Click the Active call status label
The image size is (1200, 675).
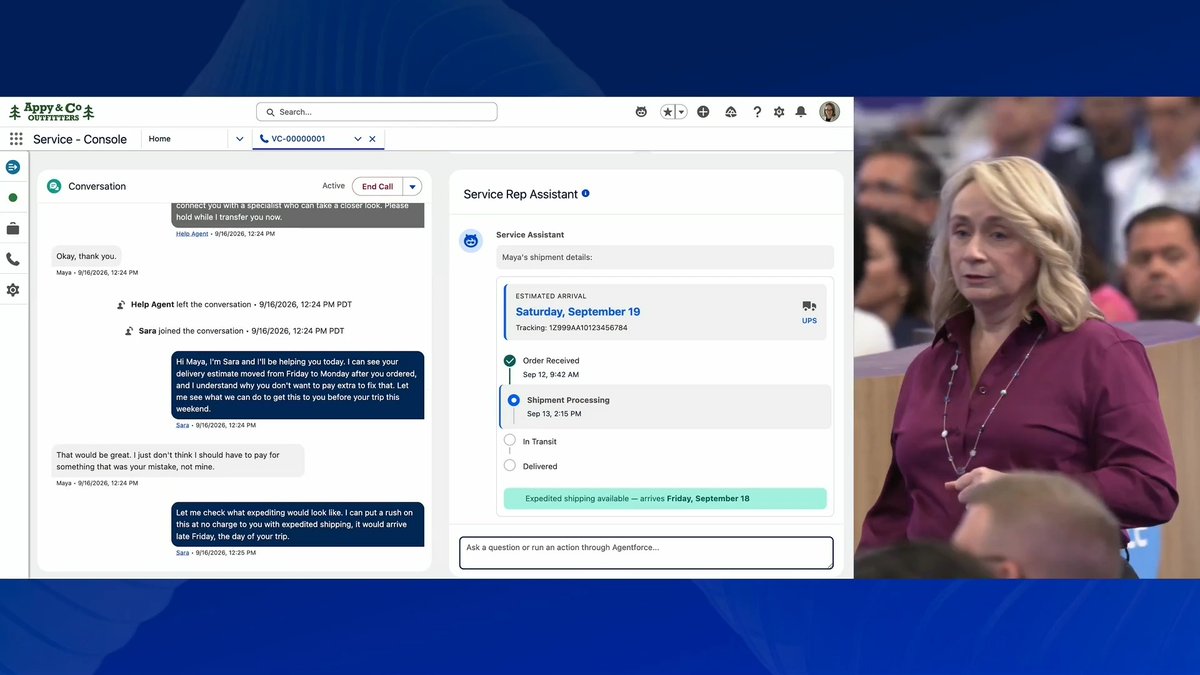(x=333, y=186)
